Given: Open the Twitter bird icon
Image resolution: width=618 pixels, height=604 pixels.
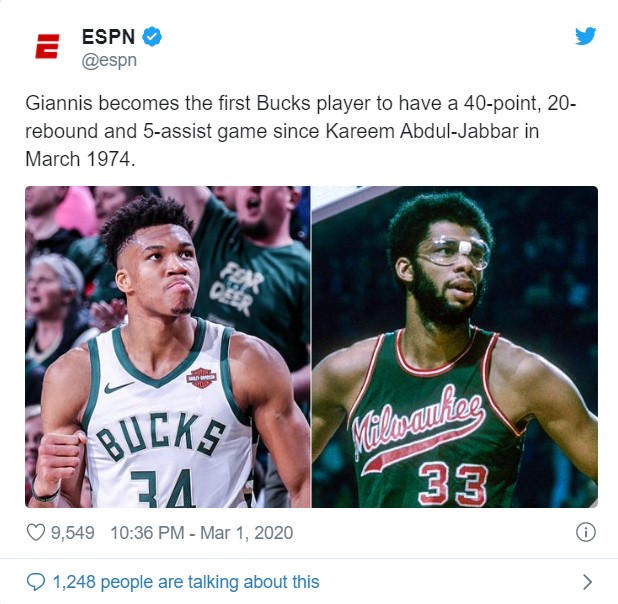Looking at the screenshot, I should point(585,36).
